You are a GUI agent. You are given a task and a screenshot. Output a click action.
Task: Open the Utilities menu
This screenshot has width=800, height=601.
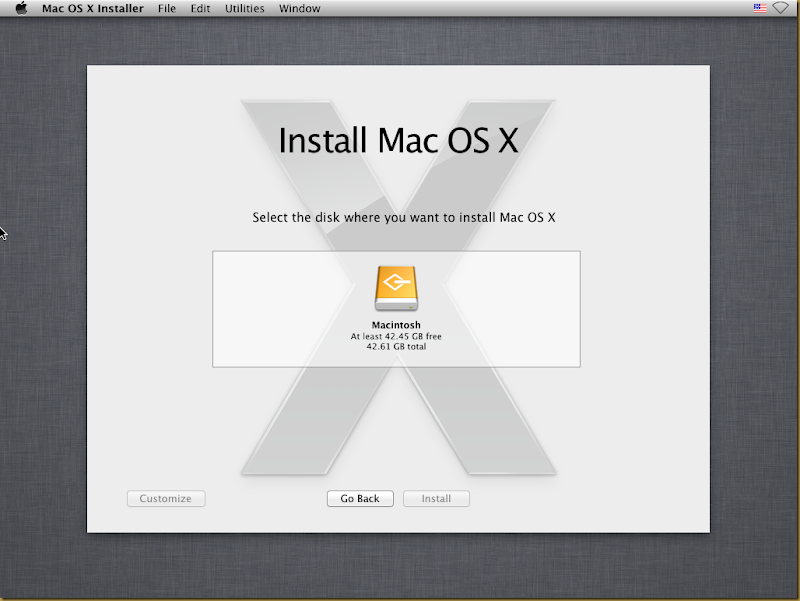tap(245, 9)
